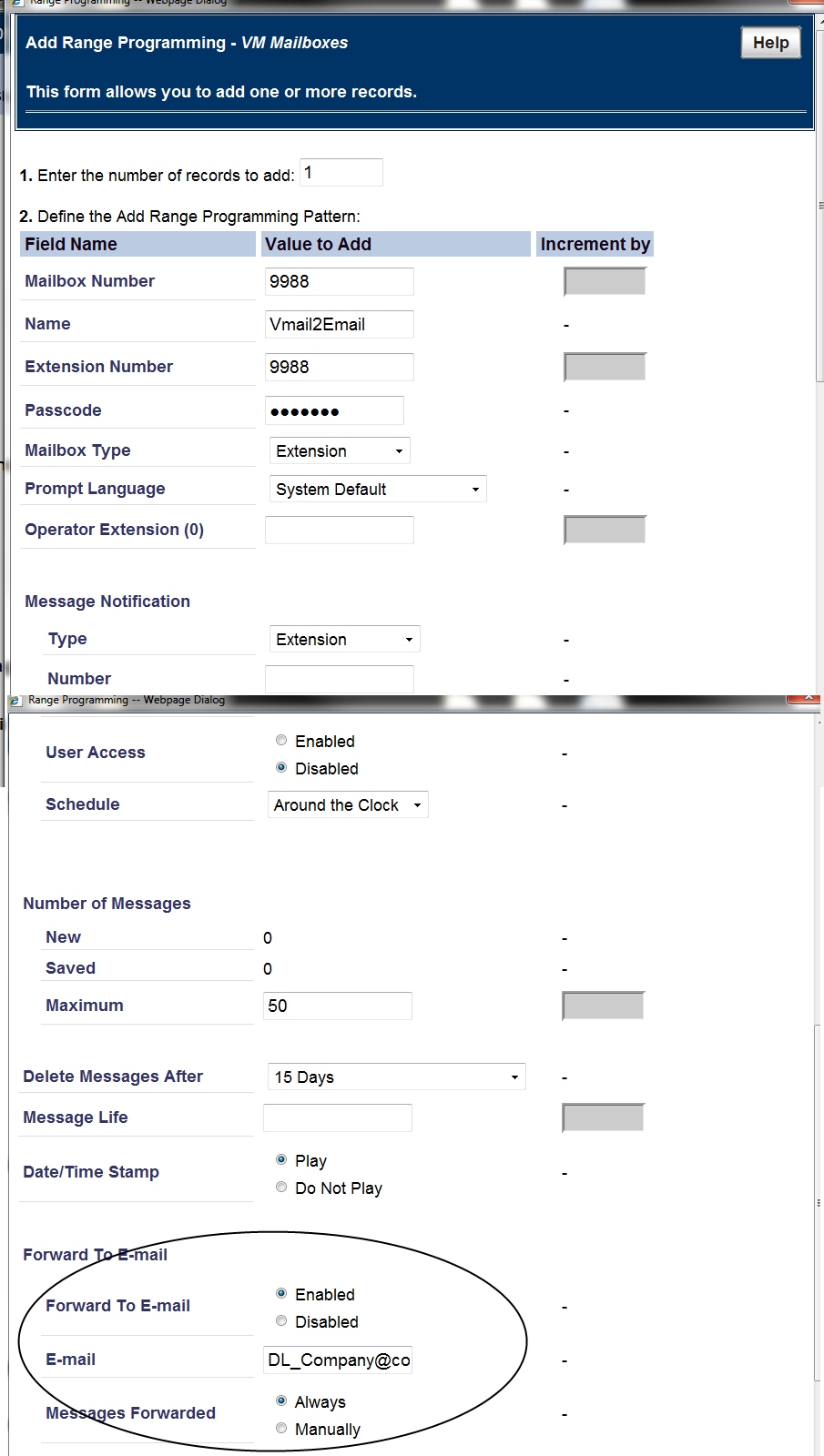824x1456 pixels.
Task: Click the Extension Number Increment by field
Action: [605, 367]
